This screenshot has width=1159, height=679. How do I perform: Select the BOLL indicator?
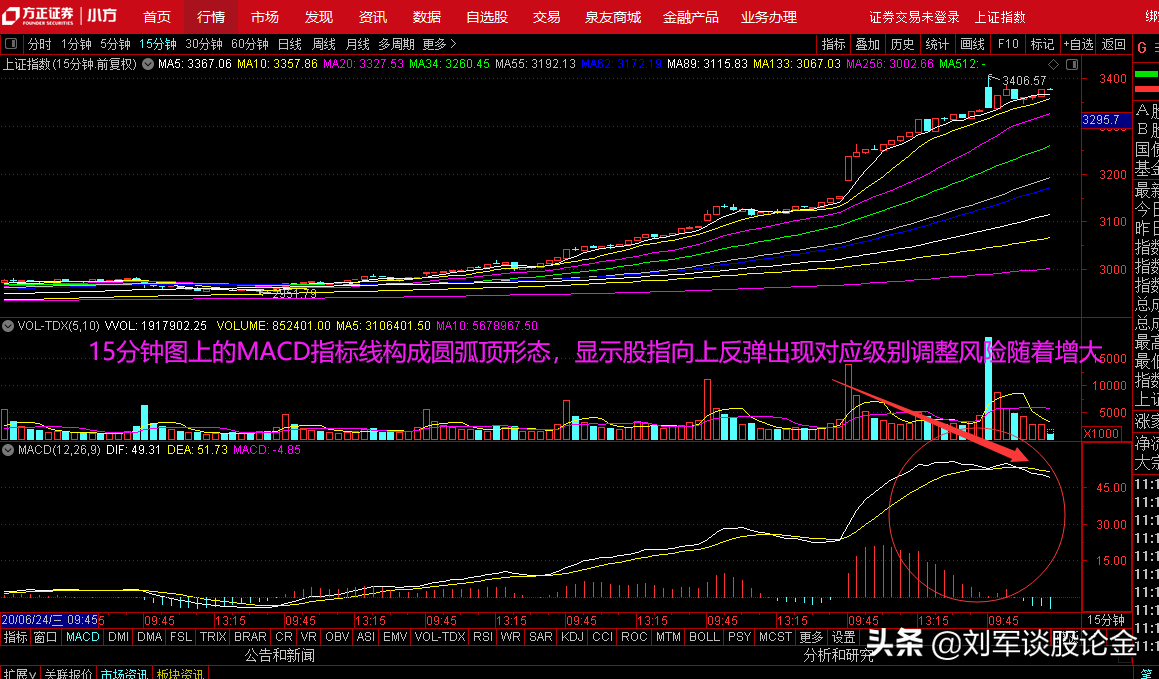point(704,636)
